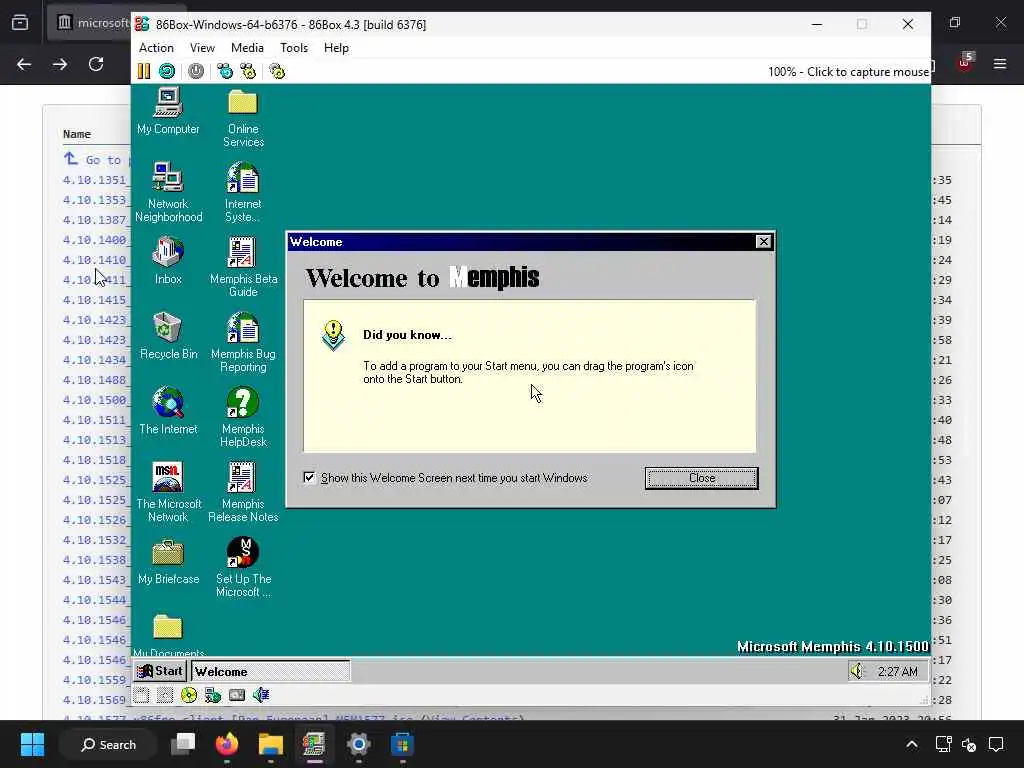Viewport: 1024px width, 768px height.
Task: Open 4.10.1387 entry in browser list
Action: (95, 219)
